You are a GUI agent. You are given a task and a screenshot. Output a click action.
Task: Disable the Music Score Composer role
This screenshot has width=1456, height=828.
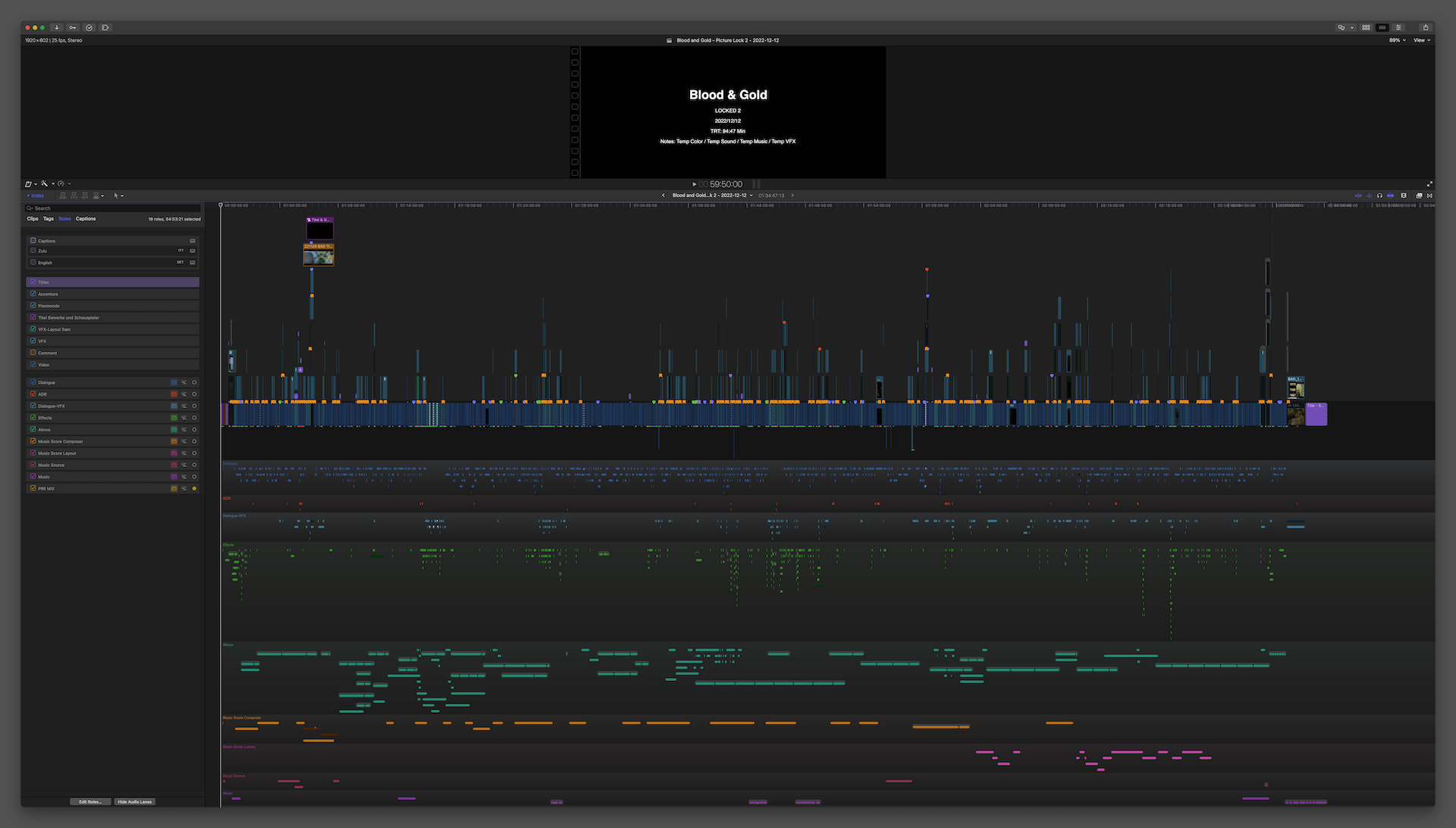(x=33, y=441)
